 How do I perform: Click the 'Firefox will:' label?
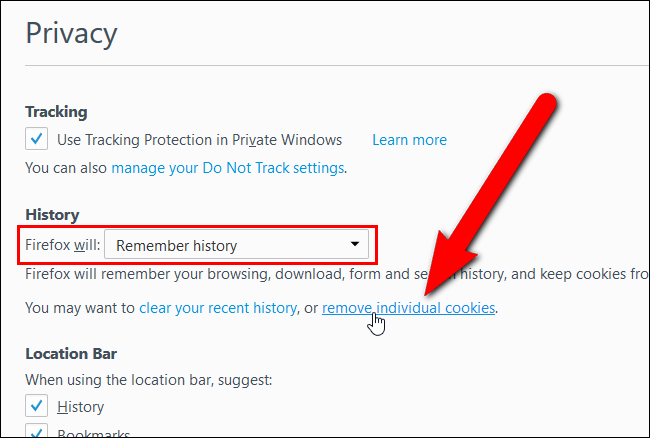62,244
